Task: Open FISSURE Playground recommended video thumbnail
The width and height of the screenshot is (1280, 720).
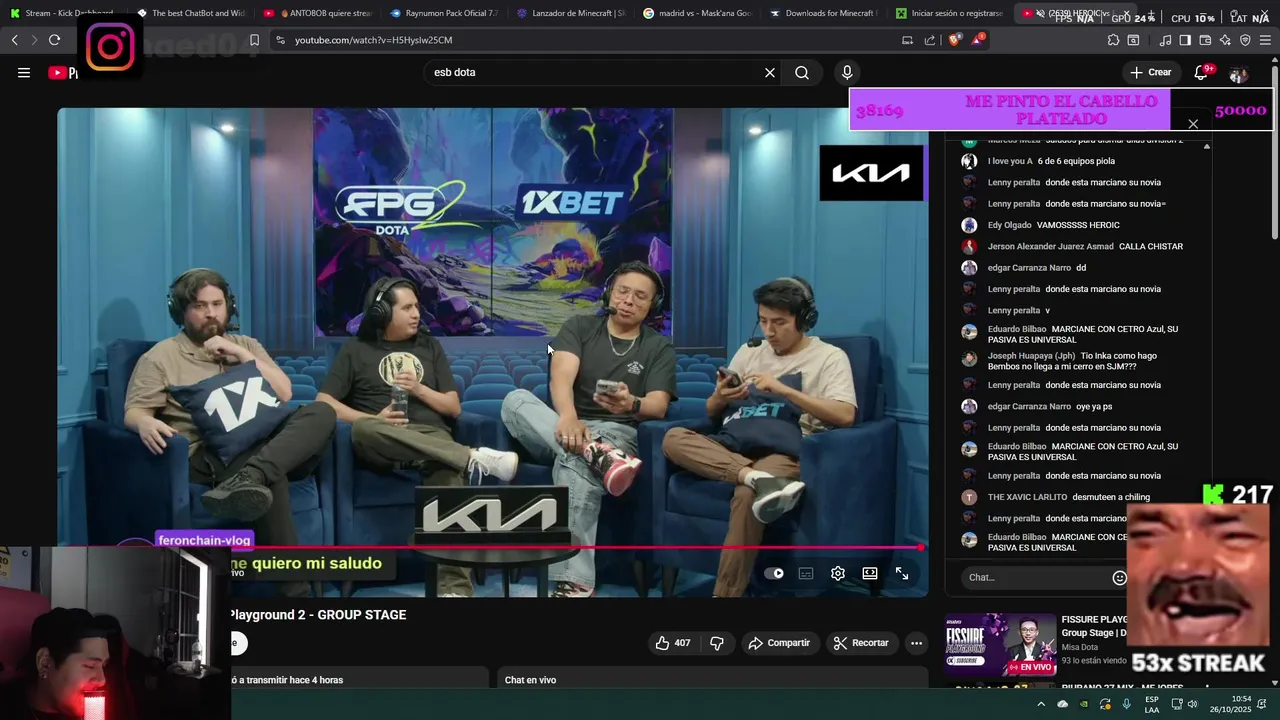Action: tap(1001, 645)
